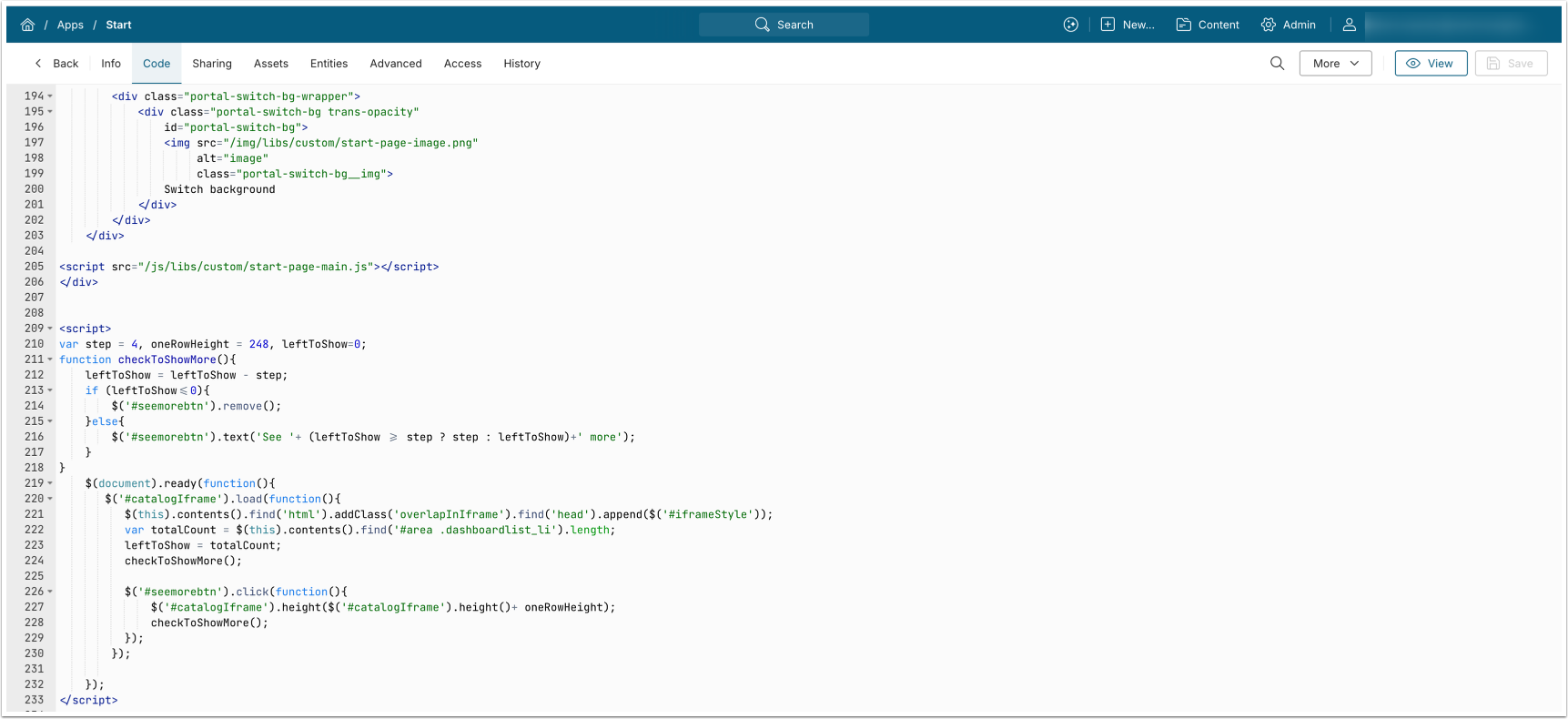Click the global Search field

click(784, 25)
